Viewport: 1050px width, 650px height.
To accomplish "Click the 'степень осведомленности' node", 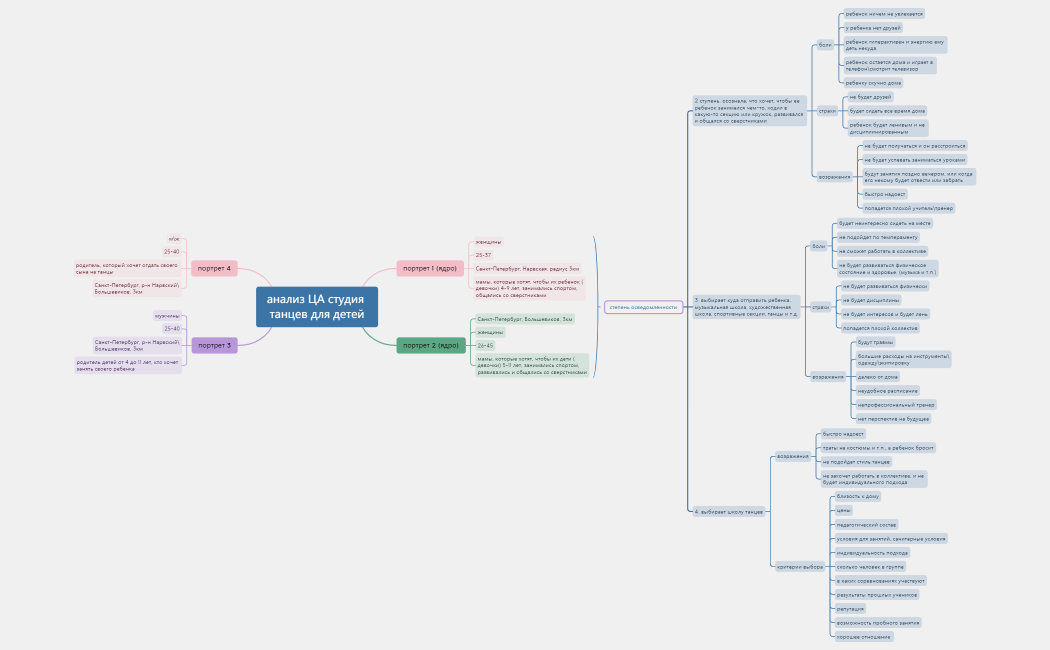I will (643, 307).
